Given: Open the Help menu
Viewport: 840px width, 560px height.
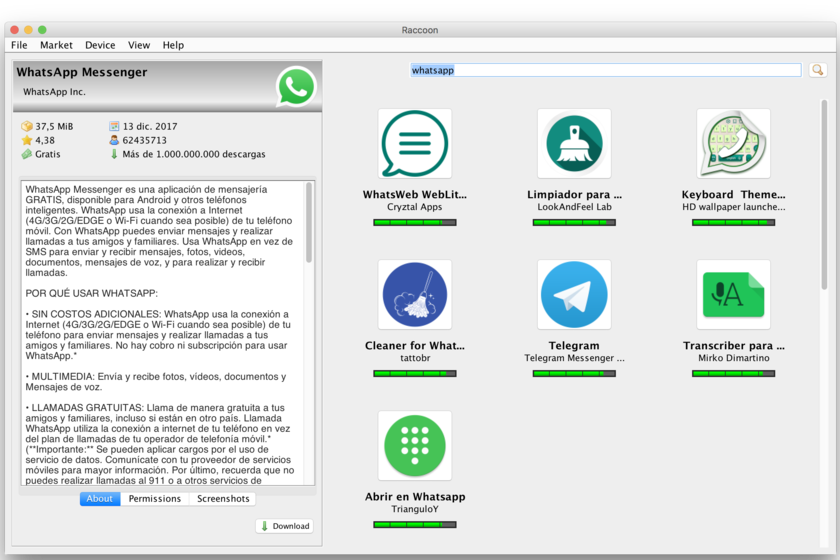Looking at the screenshot, I should tap(173, 45).
